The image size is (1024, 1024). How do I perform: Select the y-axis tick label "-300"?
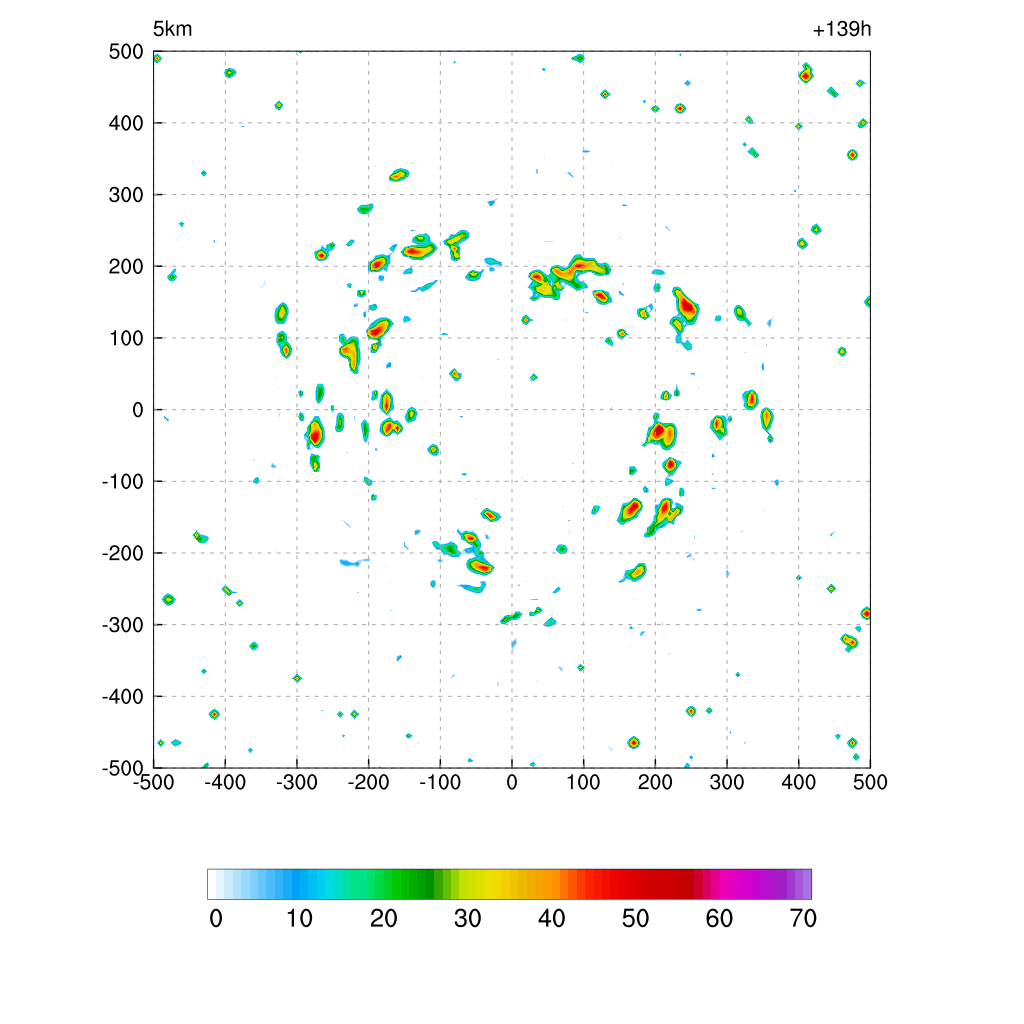123,625
